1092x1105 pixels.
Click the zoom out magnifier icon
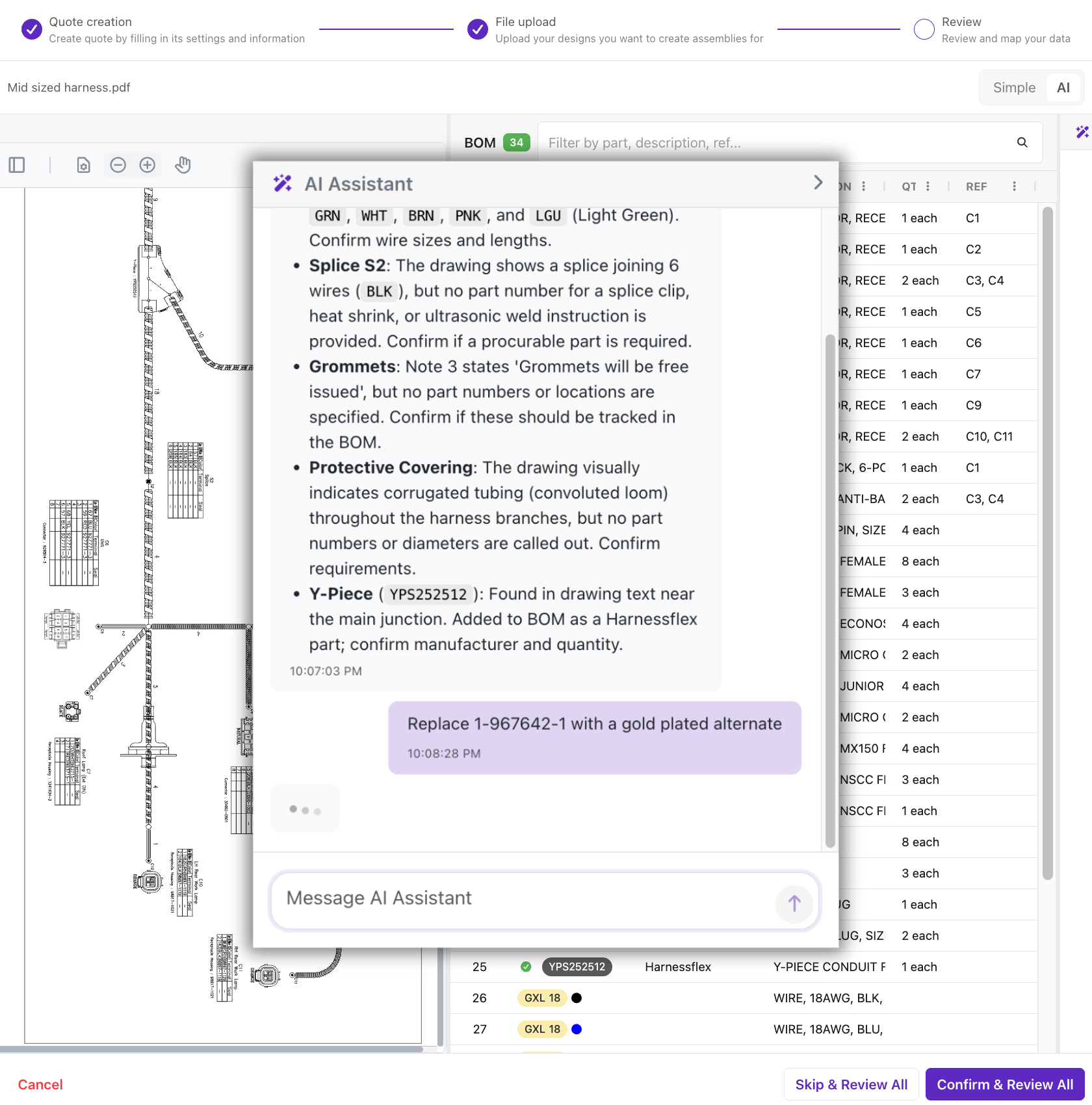(118, 165)
